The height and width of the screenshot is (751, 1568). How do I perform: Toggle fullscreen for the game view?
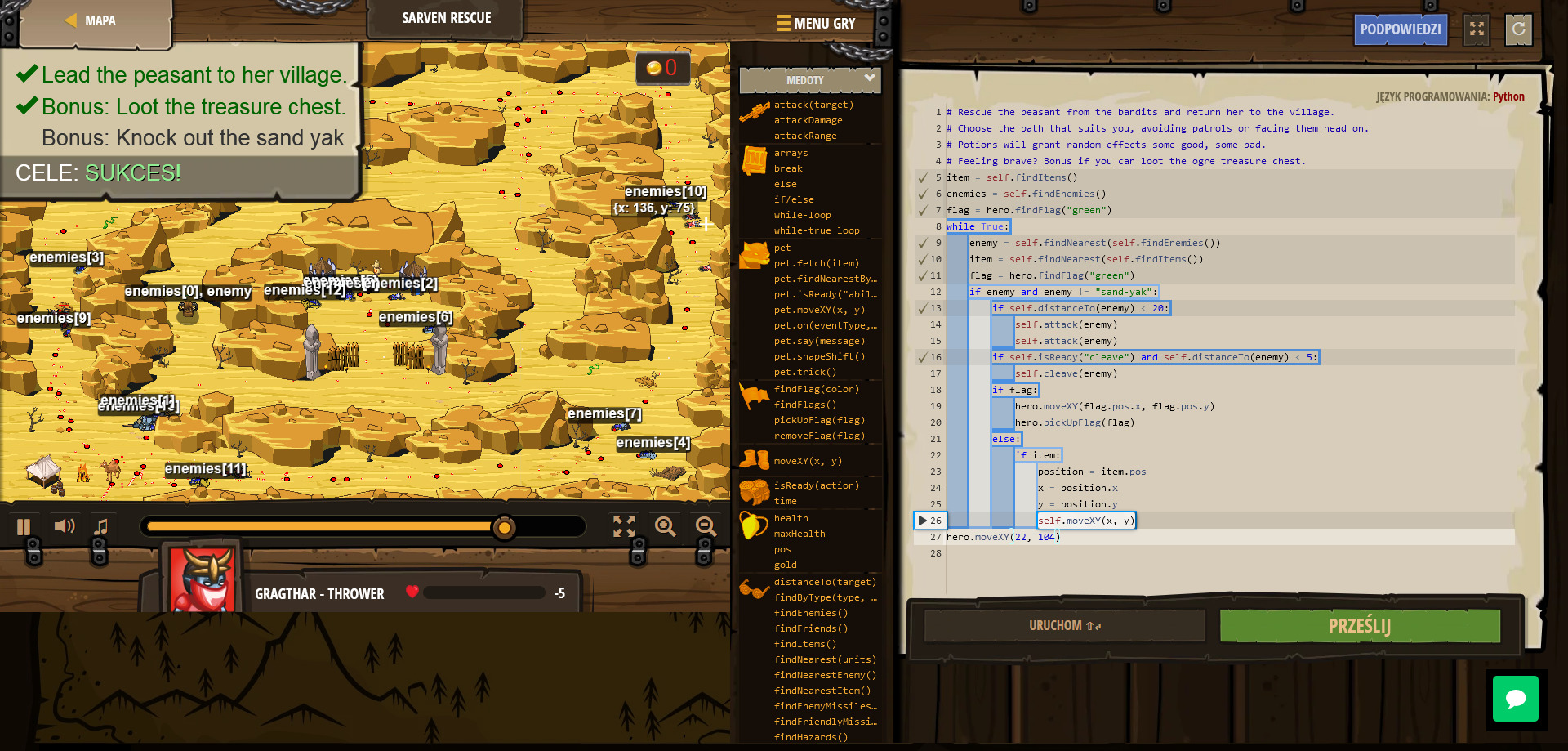tap(624, 526)
